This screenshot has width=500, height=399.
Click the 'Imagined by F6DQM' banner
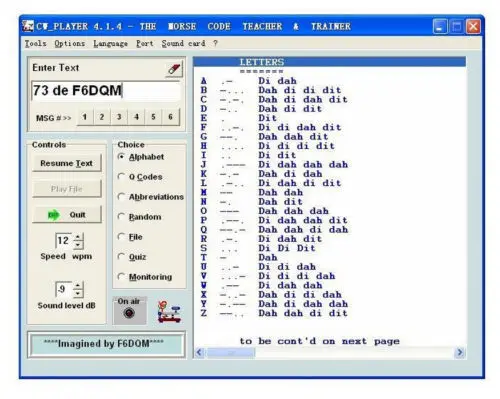pos(106,345)
